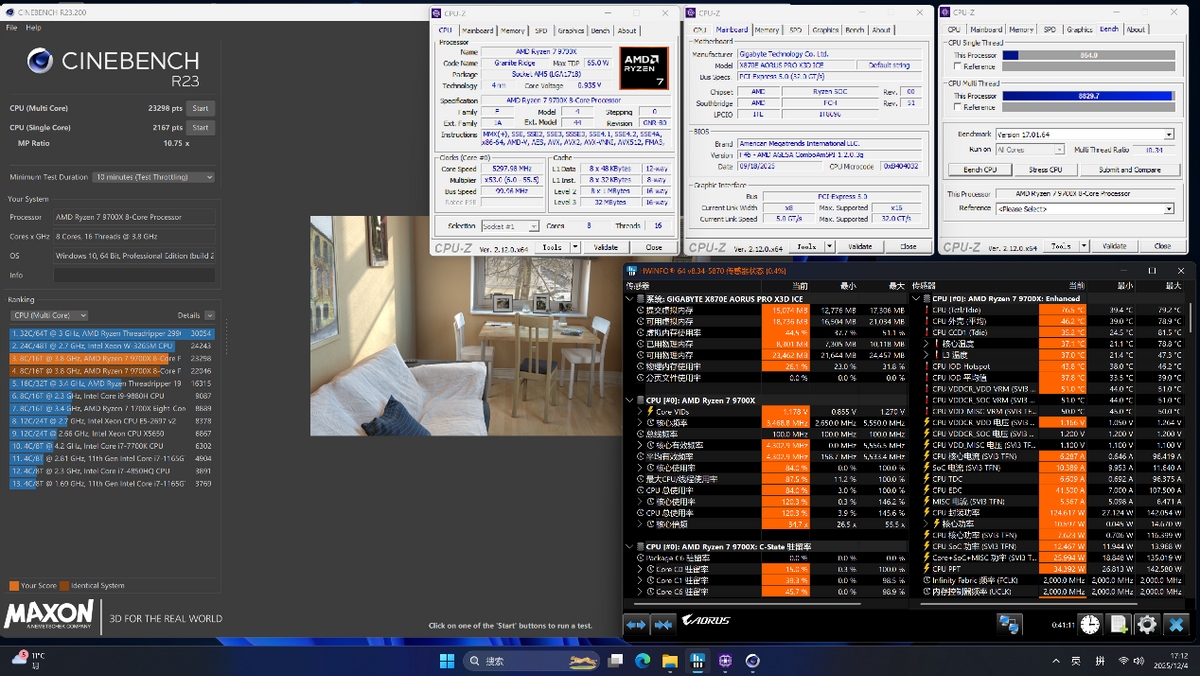Click the AMD Ryzen 7 logo in CPU-Z
The height and width of the screenshot is (676, 1200).
[643, 66]
